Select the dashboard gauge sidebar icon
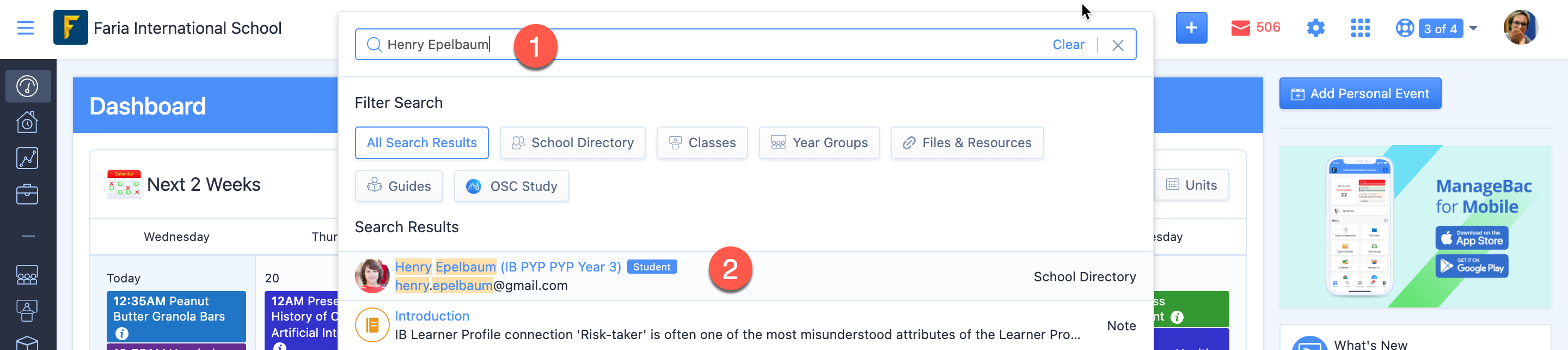 pos(27,86)
